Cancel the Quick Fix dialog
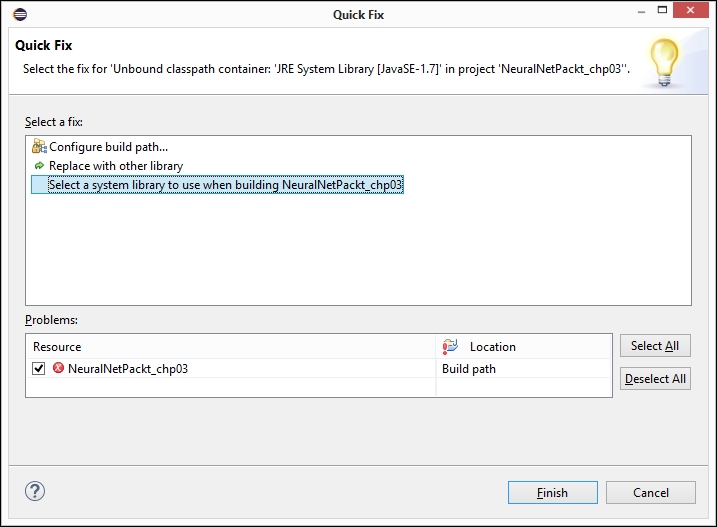 coord(650,492)
